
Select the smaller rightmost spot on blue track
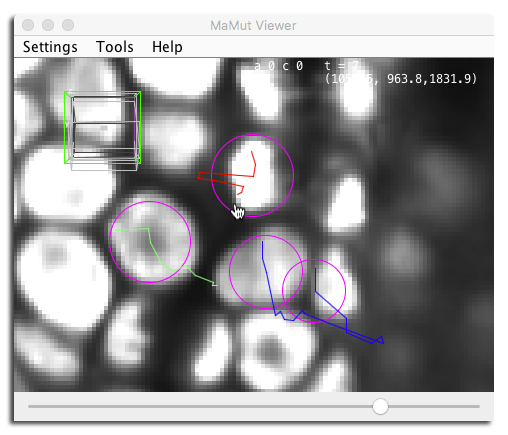point(314,291)
